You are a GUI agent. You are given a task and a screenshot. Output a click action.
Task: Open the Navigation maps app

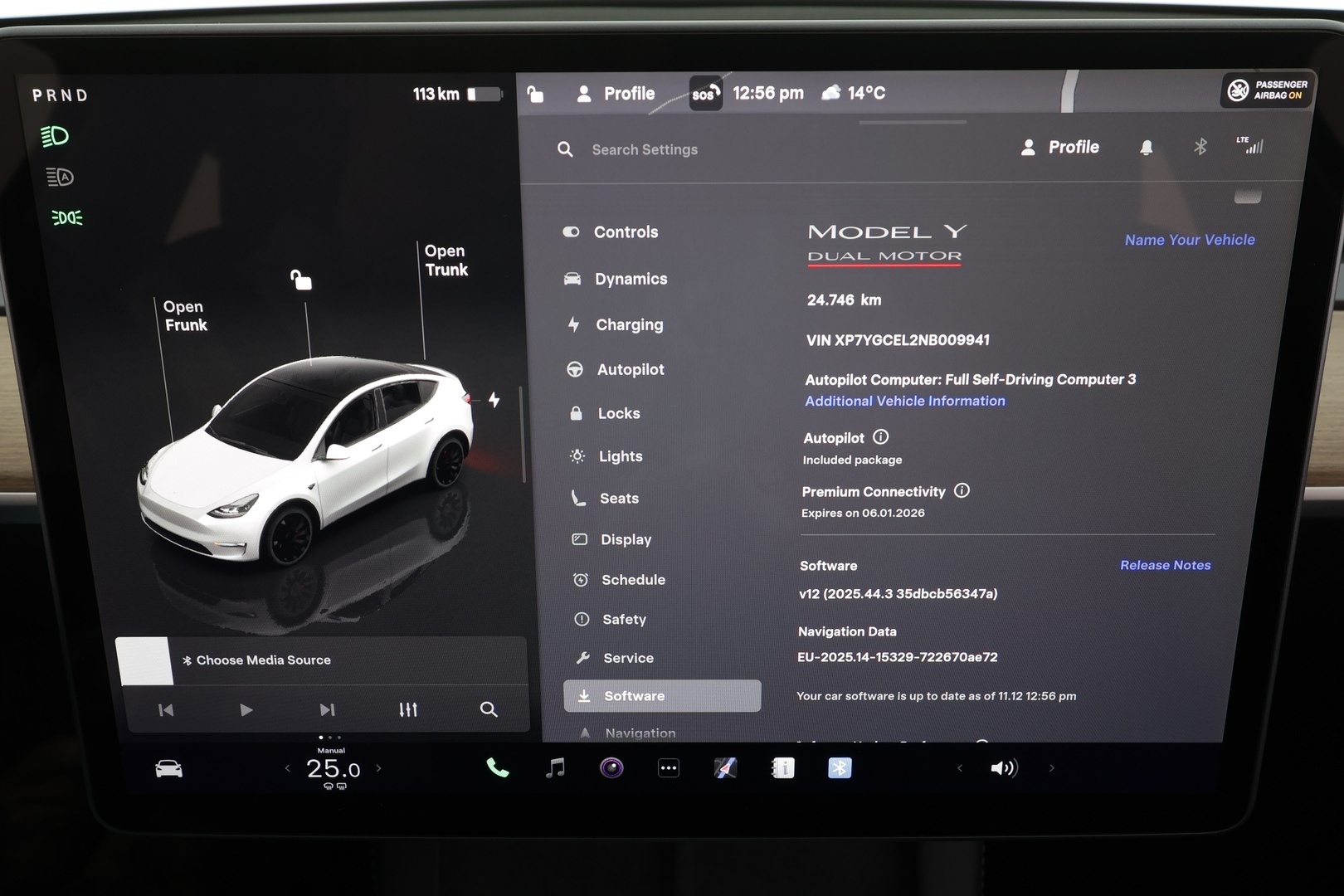(723, 768)
